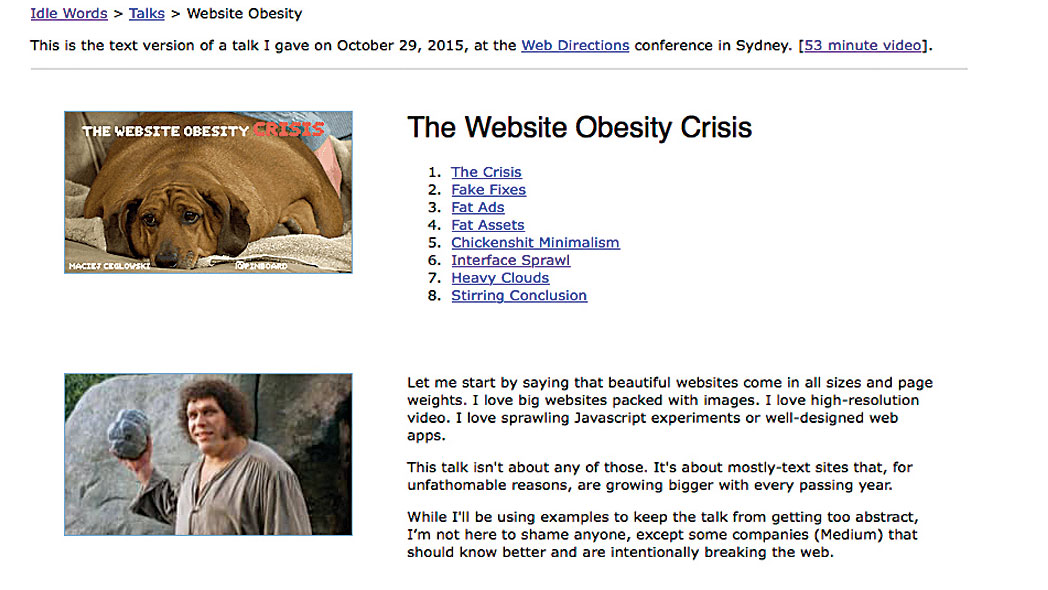1048x590 pixels.
Task: Click the image of man holding rock
Action: (x=208, y=454)
